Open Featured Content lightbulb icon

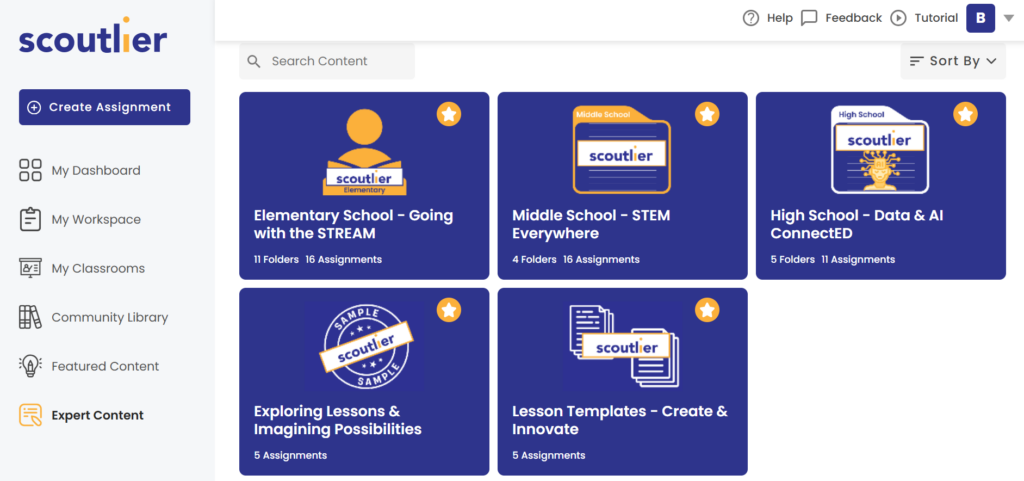tap(31, 366)
